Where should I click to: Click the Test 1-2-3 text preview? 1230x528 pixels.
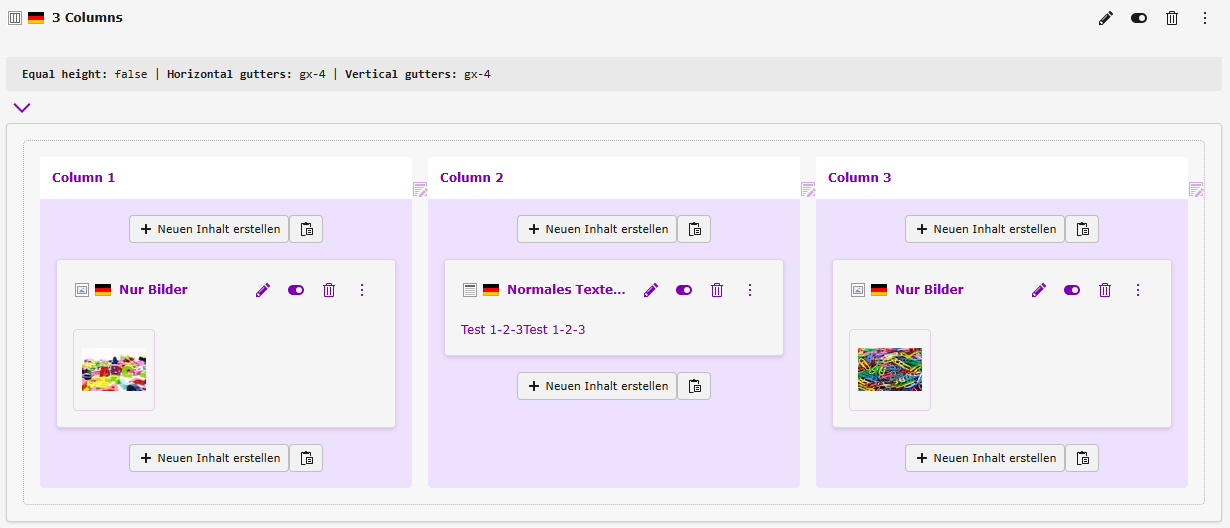pyautogui.click(x=523, y=330)
